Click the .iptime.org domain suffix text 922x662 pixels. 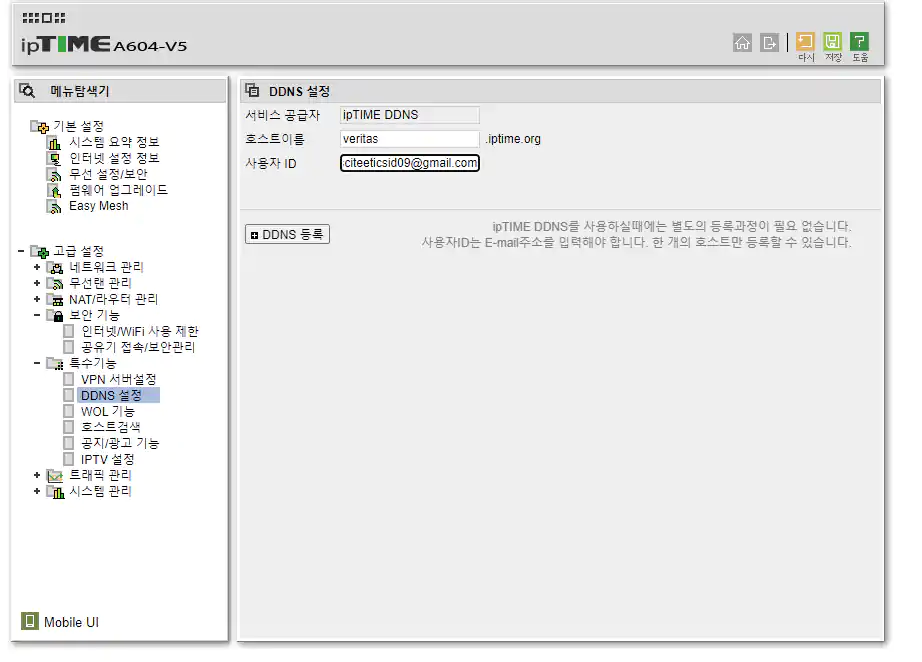(x=513, y=139)
